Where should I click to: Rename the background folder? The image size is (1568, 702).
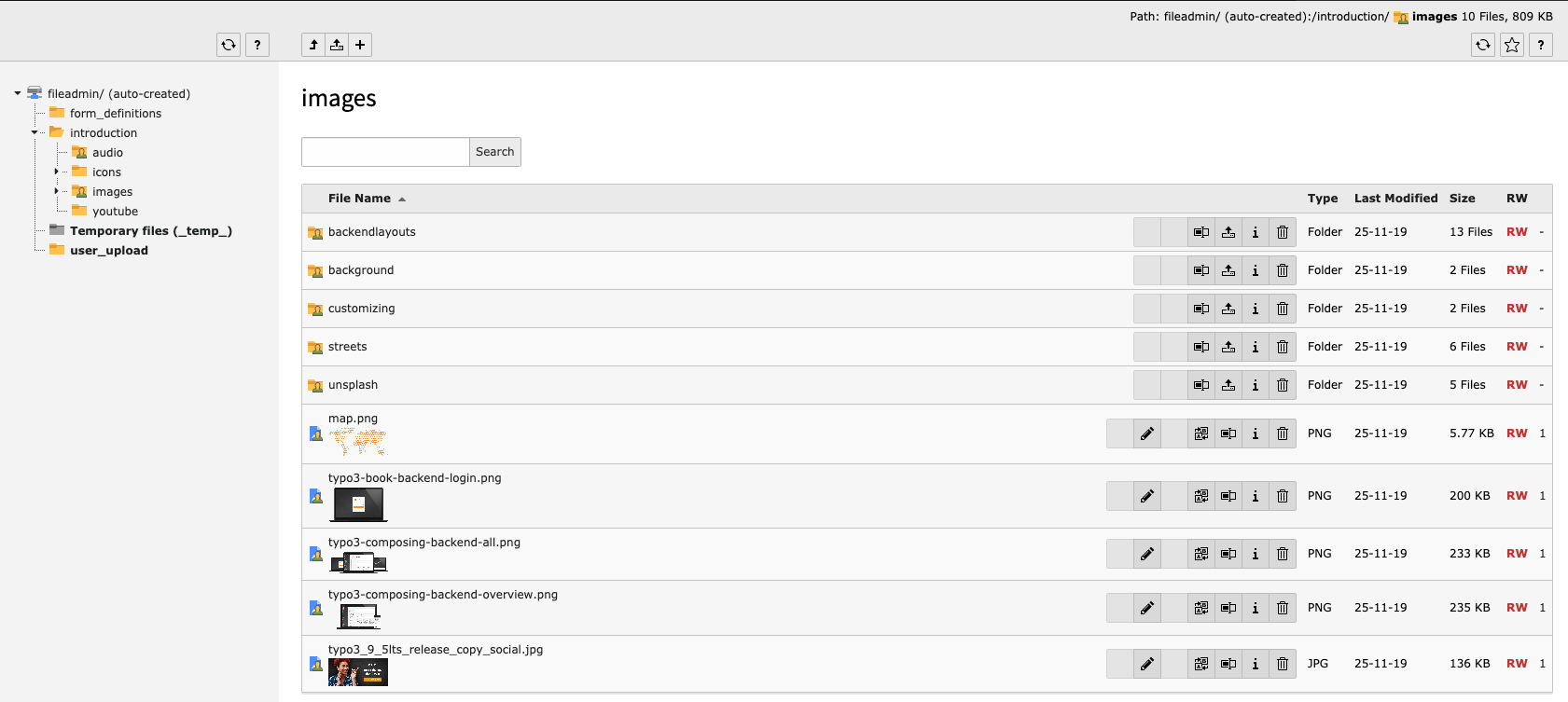coord(1201,270)
